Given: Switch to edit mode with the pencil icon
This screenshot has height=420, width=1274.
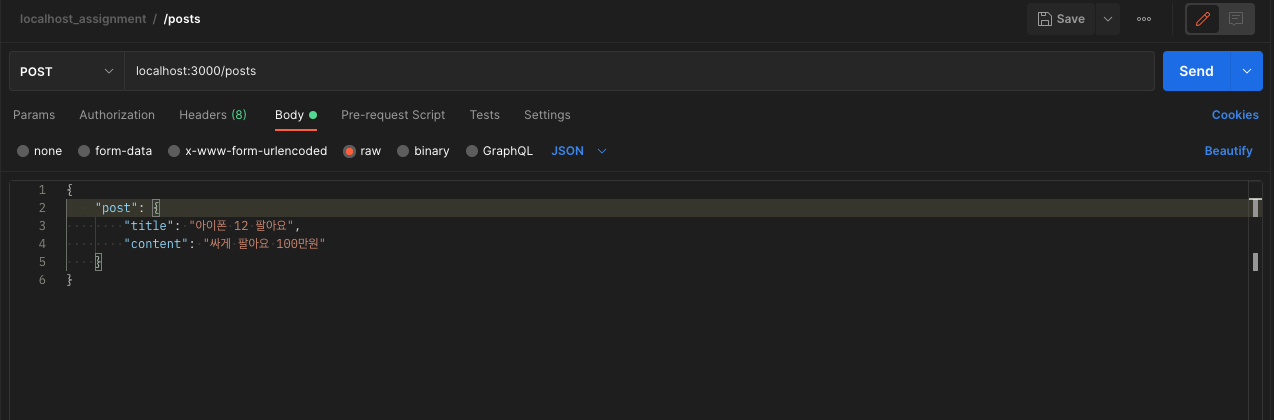Looking at the screenshot, I should (x=1203, y=19).
